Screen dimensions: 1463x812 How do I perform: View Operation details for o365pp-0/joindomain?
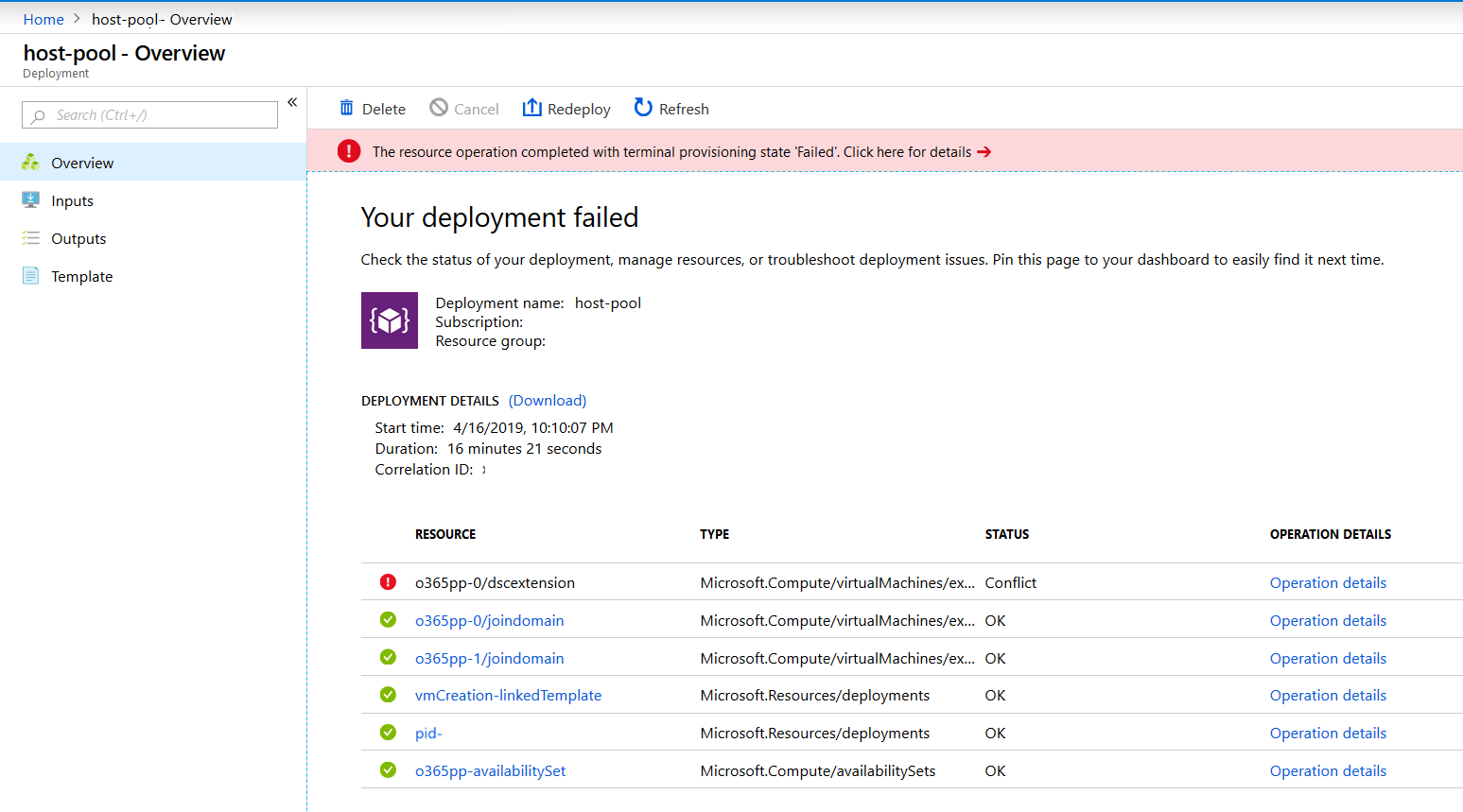1328,620
